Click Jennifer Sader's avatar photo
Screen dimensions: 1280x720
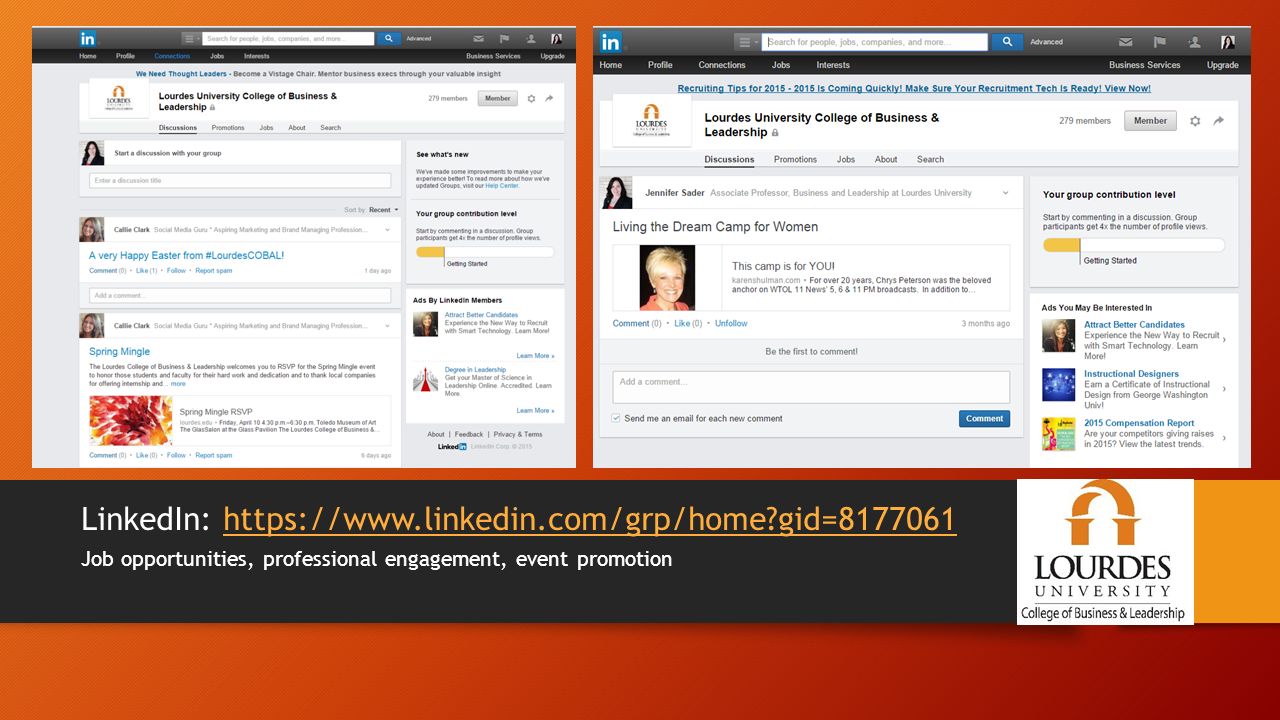616,193
